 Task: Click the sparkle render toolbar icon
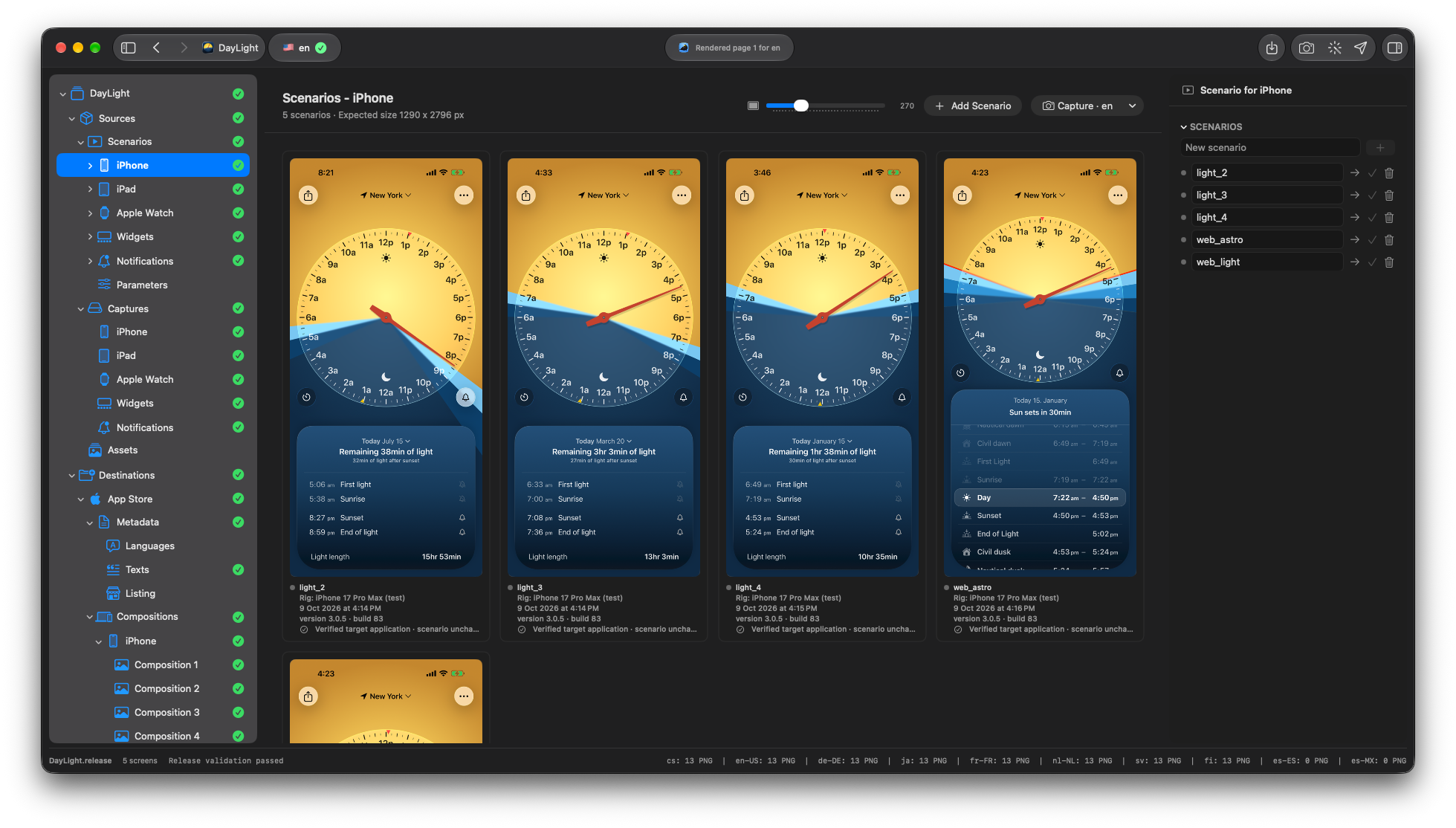pyautogui.click(x=1334, y=48)
